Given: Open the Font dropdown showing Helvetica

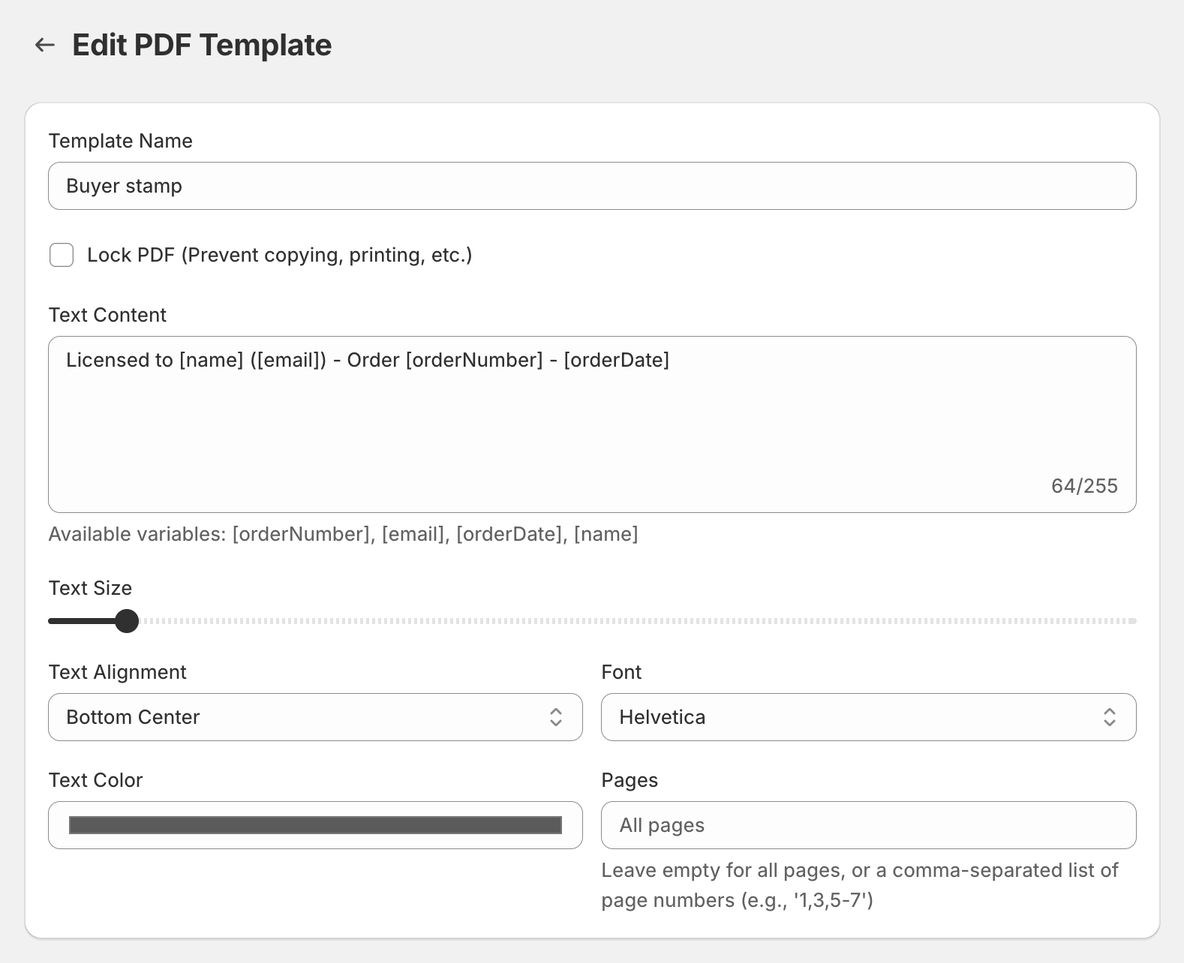Looking at the screenshot, I should (868, 717).
